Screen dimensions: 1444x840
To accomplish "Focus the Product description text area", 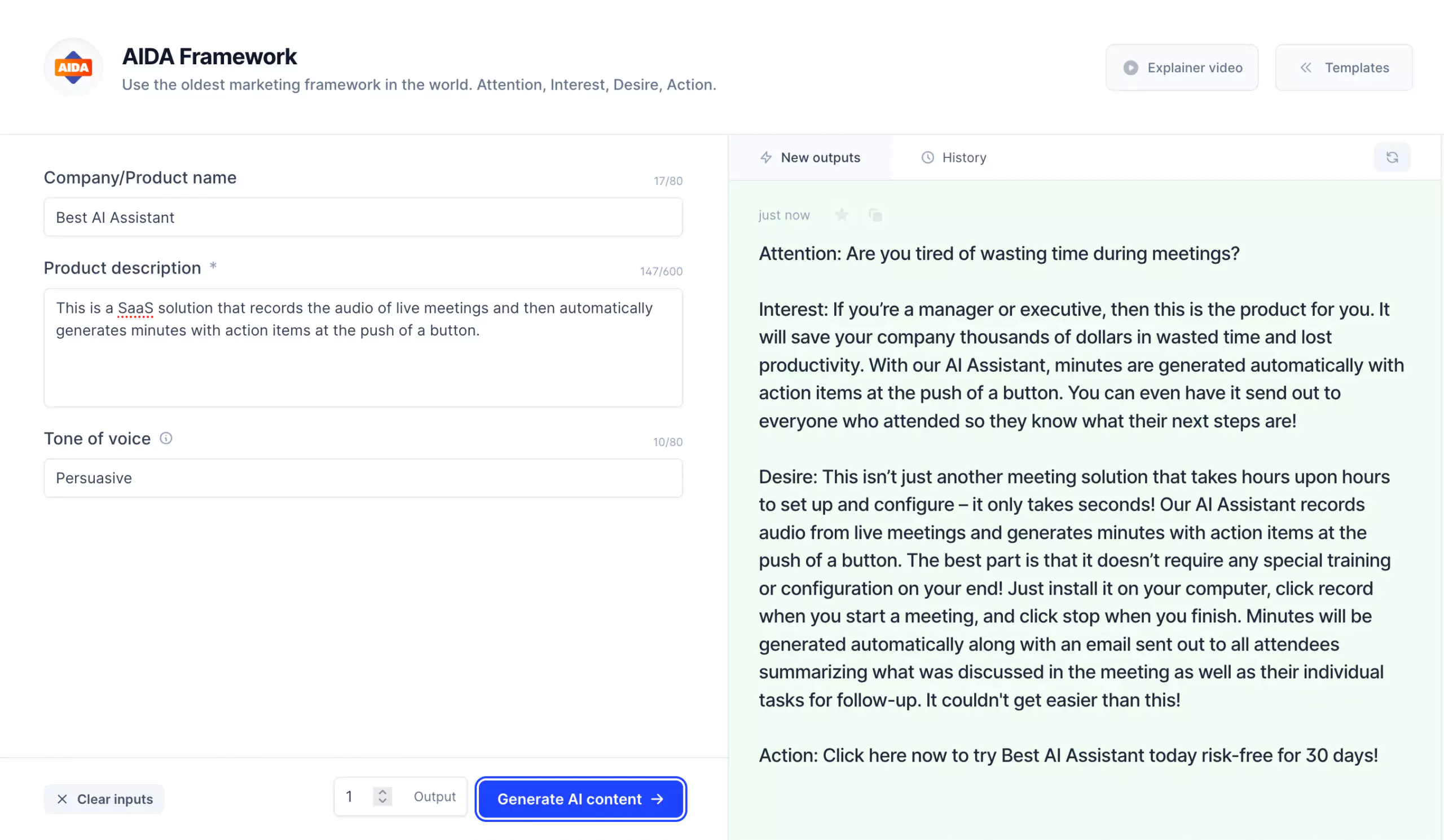I will coord(363,348).
